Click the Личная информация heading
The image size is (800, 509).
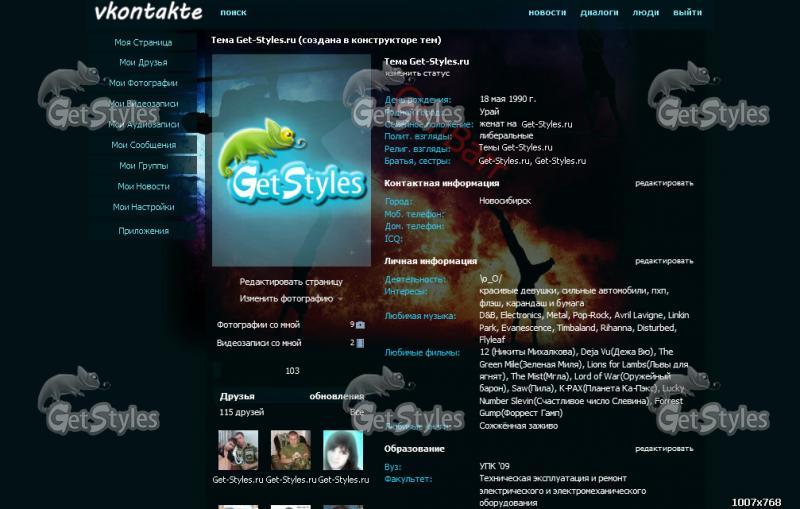[x=430, y=261]
